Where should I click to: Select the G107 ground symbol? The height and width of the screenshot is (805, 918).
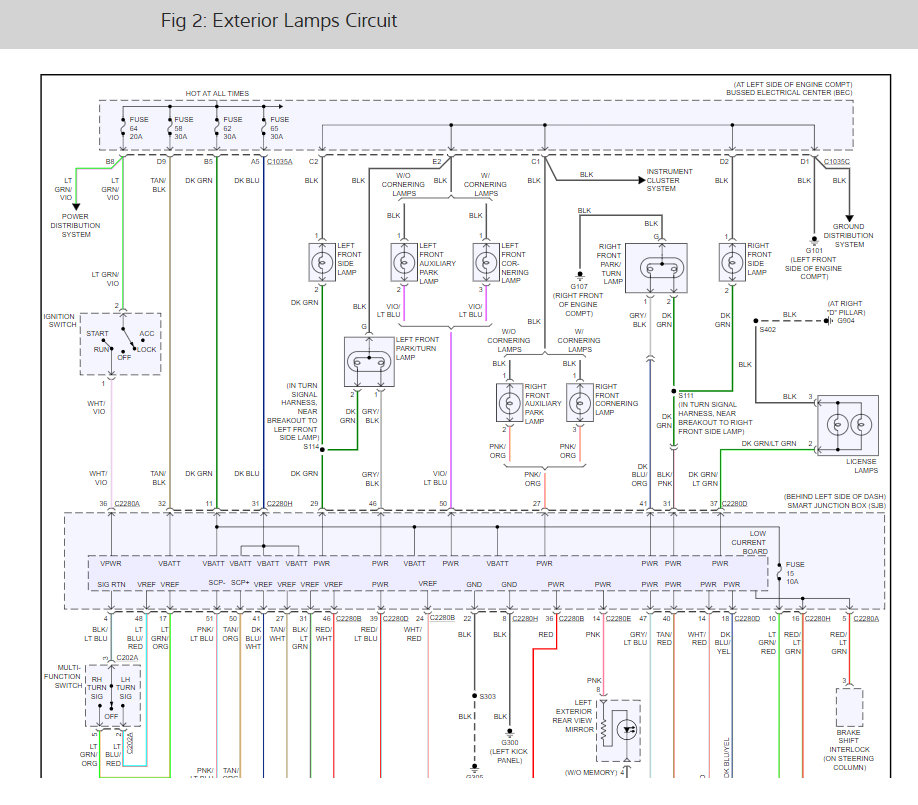click(580, 275)
